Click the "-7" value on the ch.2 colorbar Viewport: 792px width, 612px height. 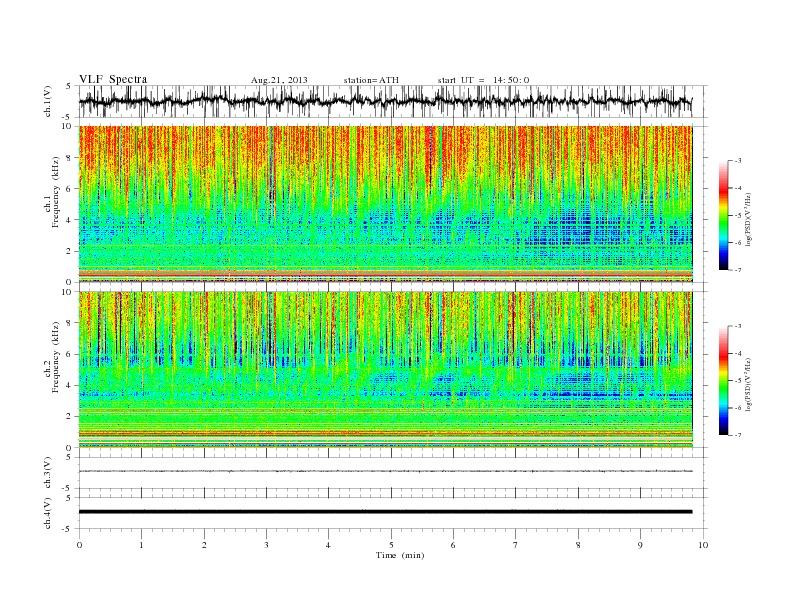tap(738, 435)
